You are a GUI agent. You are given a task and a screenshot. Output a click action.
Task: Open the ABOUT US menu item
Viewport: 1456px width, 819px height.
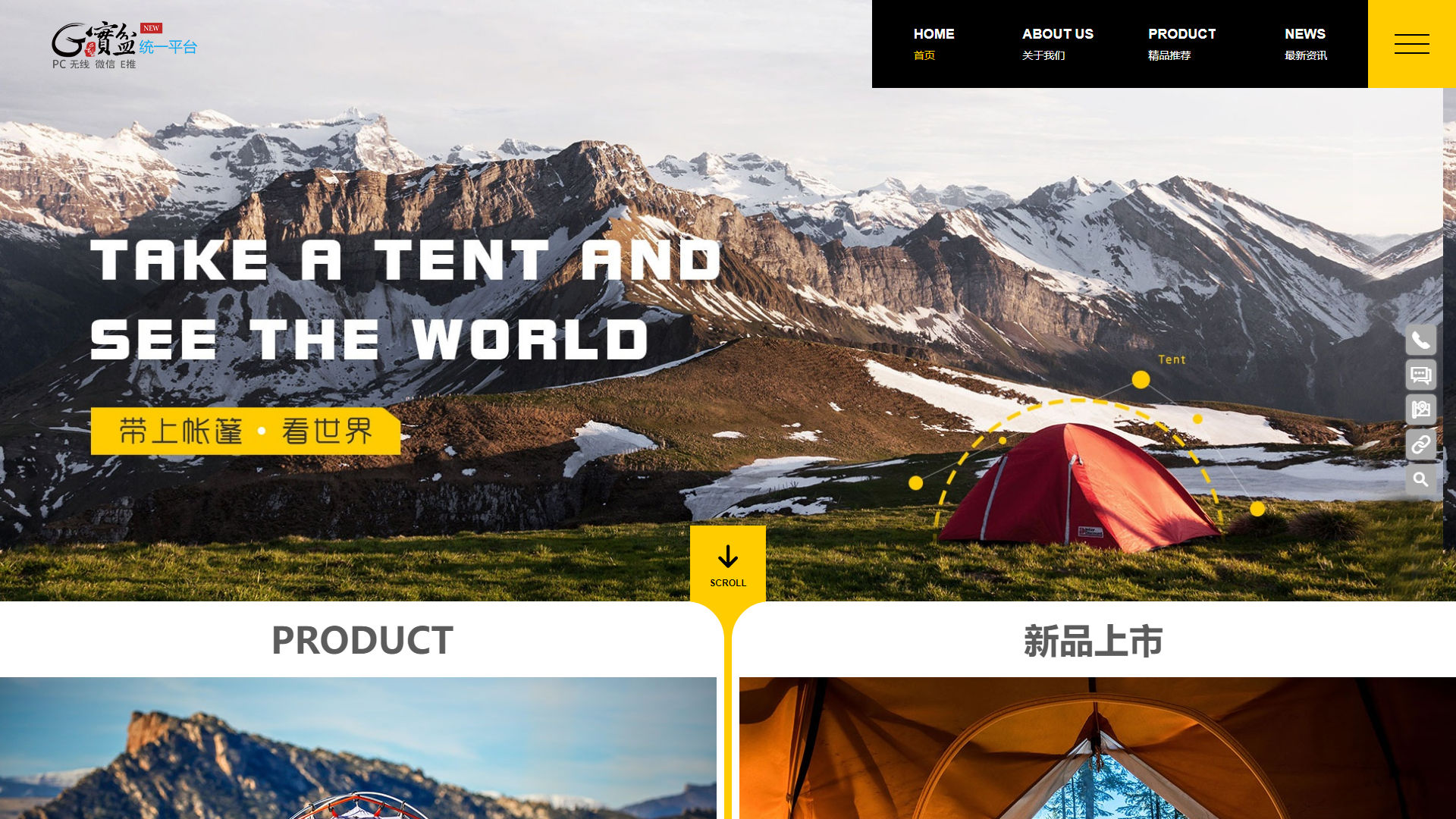click(x=1057, y=44)
